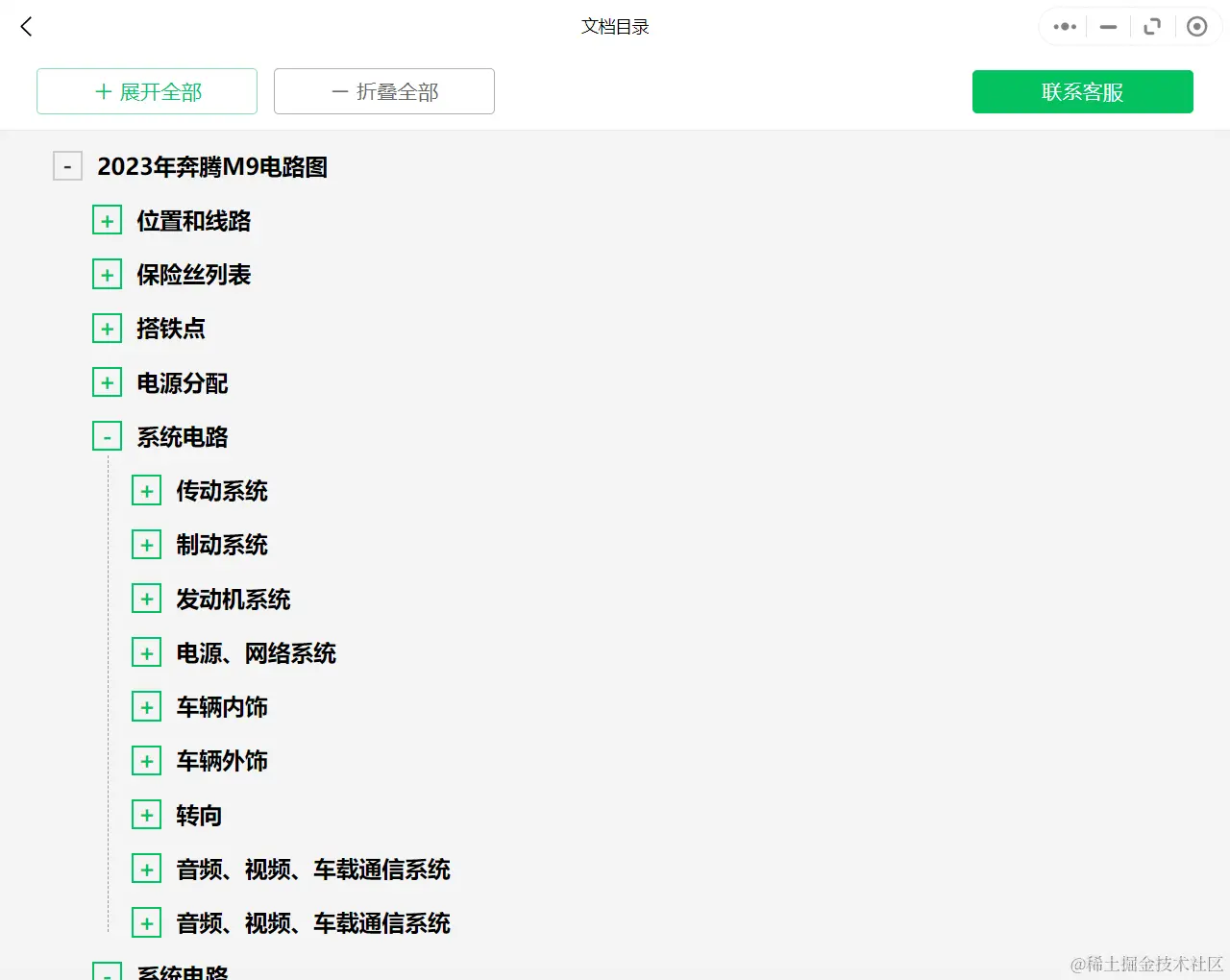Expand the 制动系统 subsection

(x=146, y=544)
